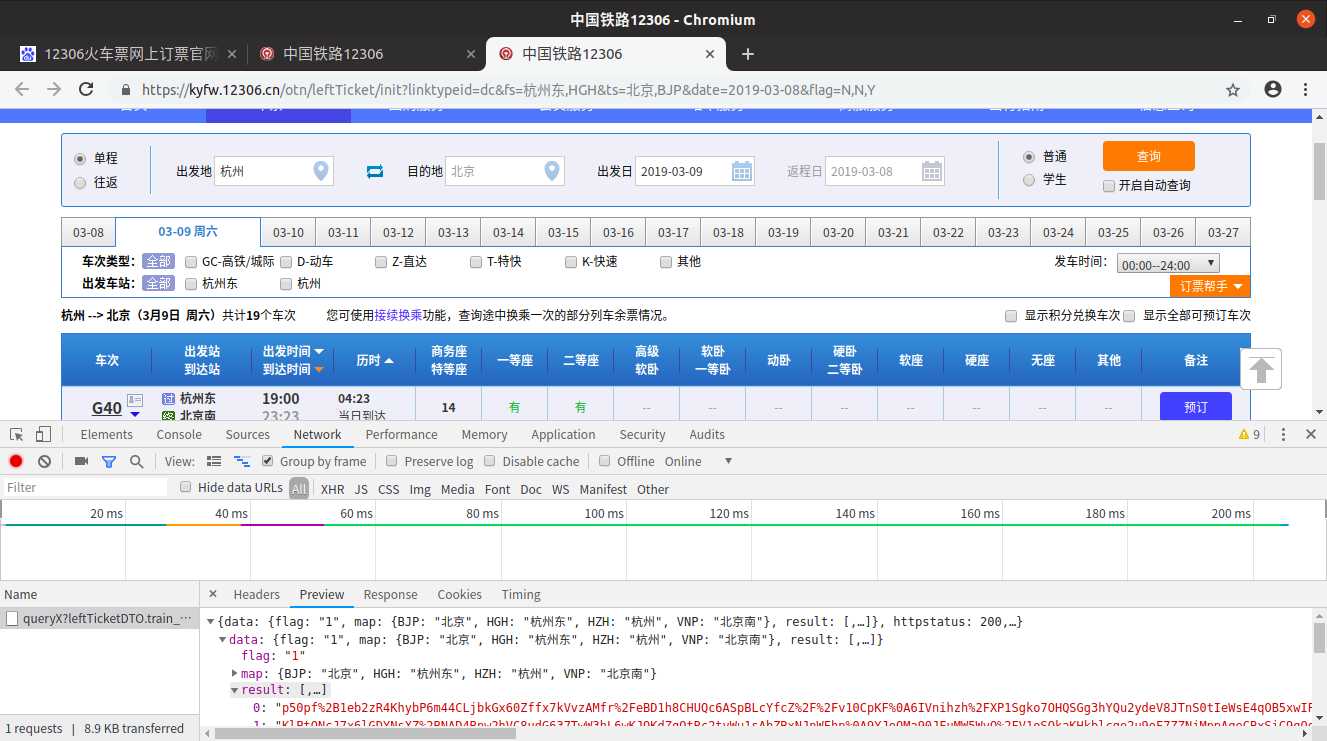Screen dimensions: 1327x741
Task: Click the DevTools warnings count icon
Action: click(x=1249, y=434)
